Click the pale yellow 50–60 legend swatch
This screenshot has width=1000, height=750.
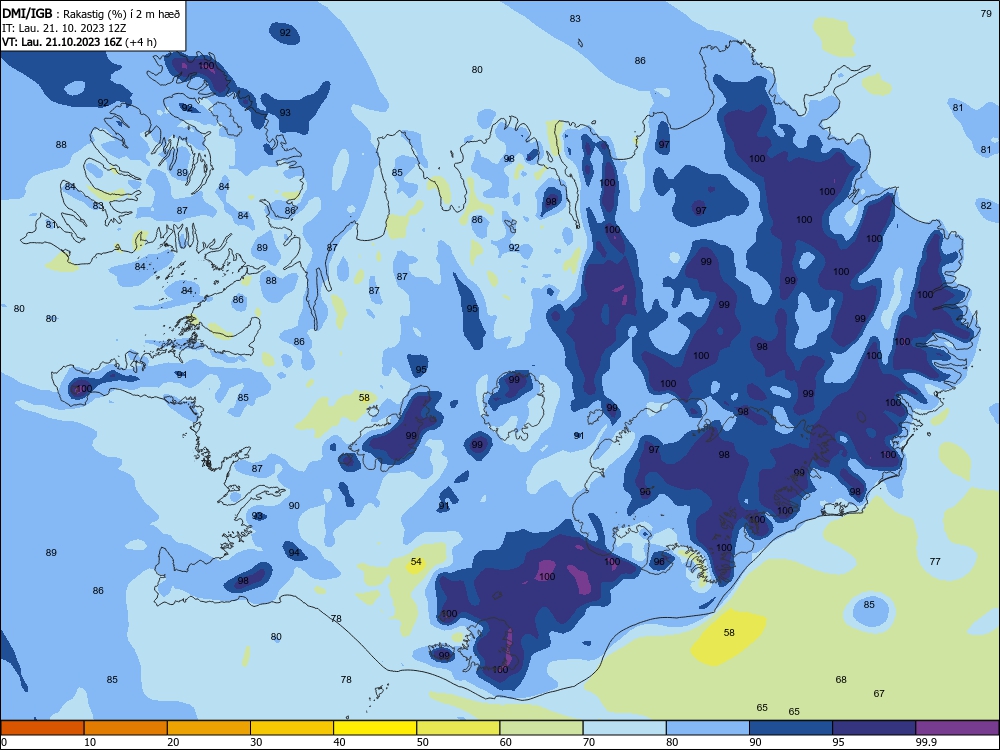458,728
